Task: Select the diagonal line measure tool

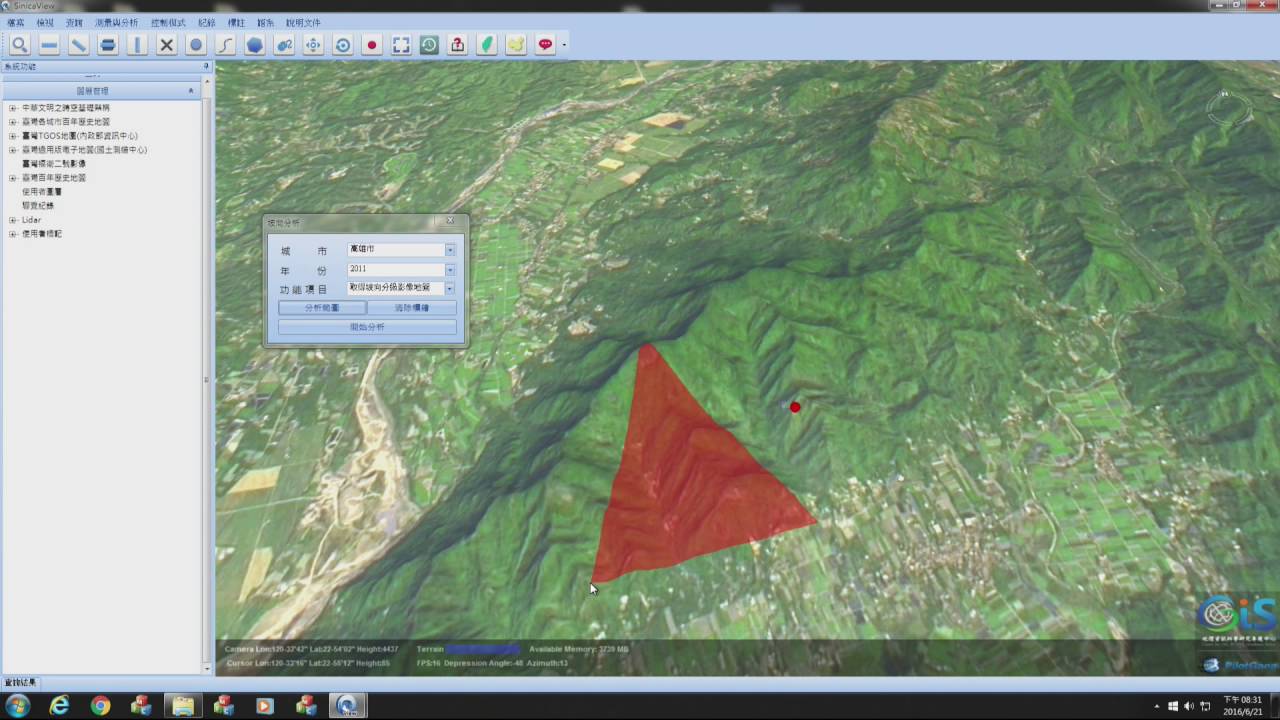Action: pos(78,45)
